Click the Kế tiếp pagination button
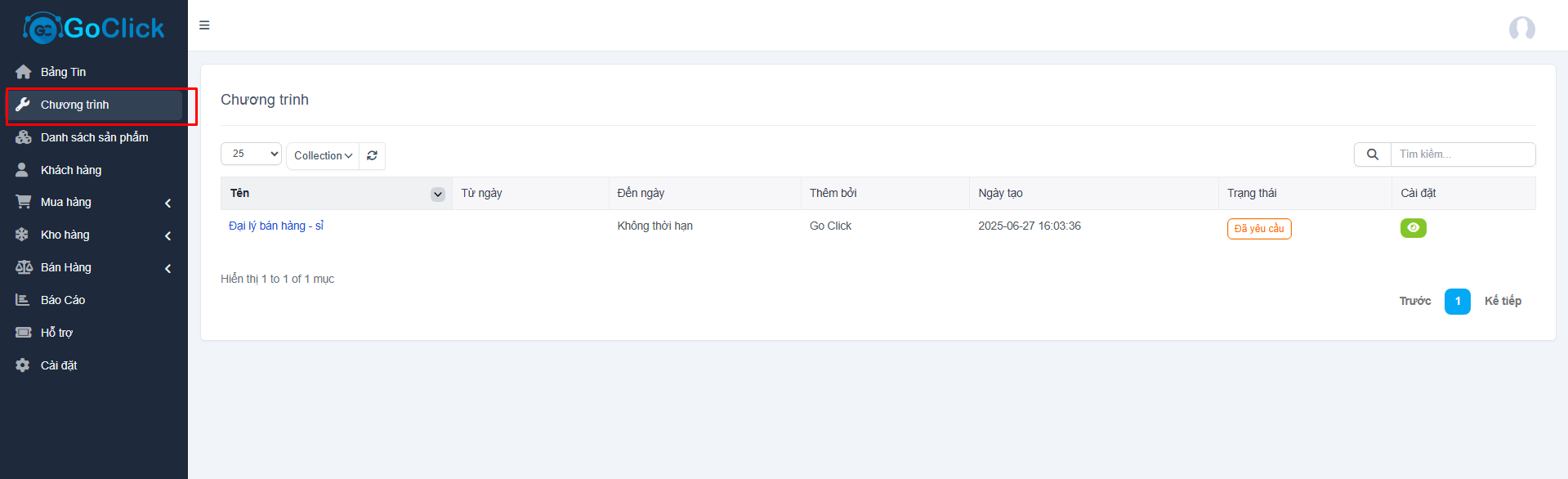Viewport: 1568px width, 479px height. click(x=1503, y=301)
